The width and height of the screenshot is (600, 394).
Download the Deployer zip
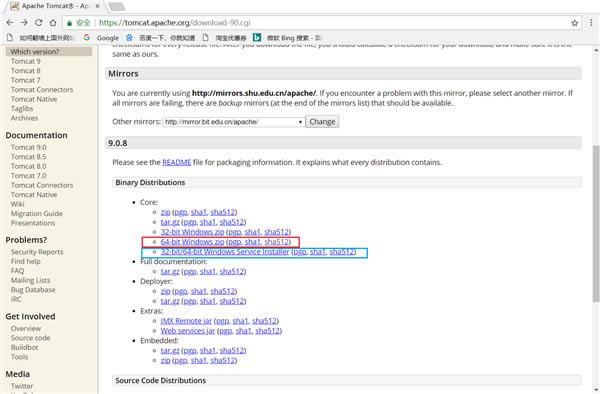165,291
